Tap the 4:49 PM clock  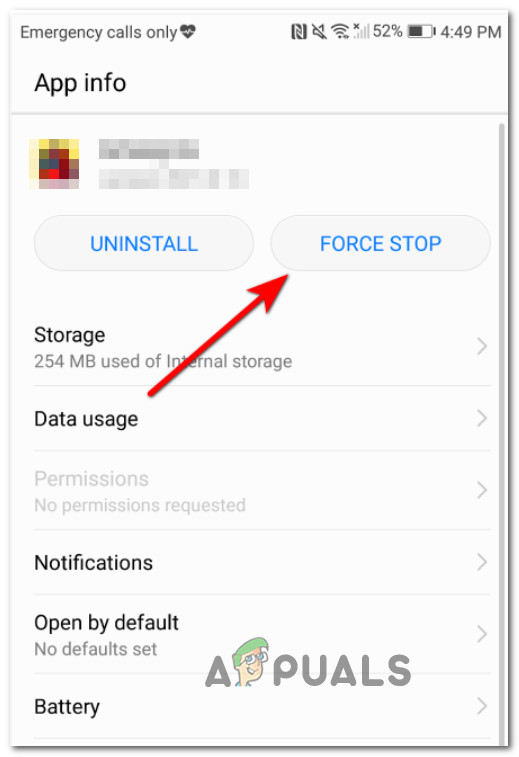(470, 32)
